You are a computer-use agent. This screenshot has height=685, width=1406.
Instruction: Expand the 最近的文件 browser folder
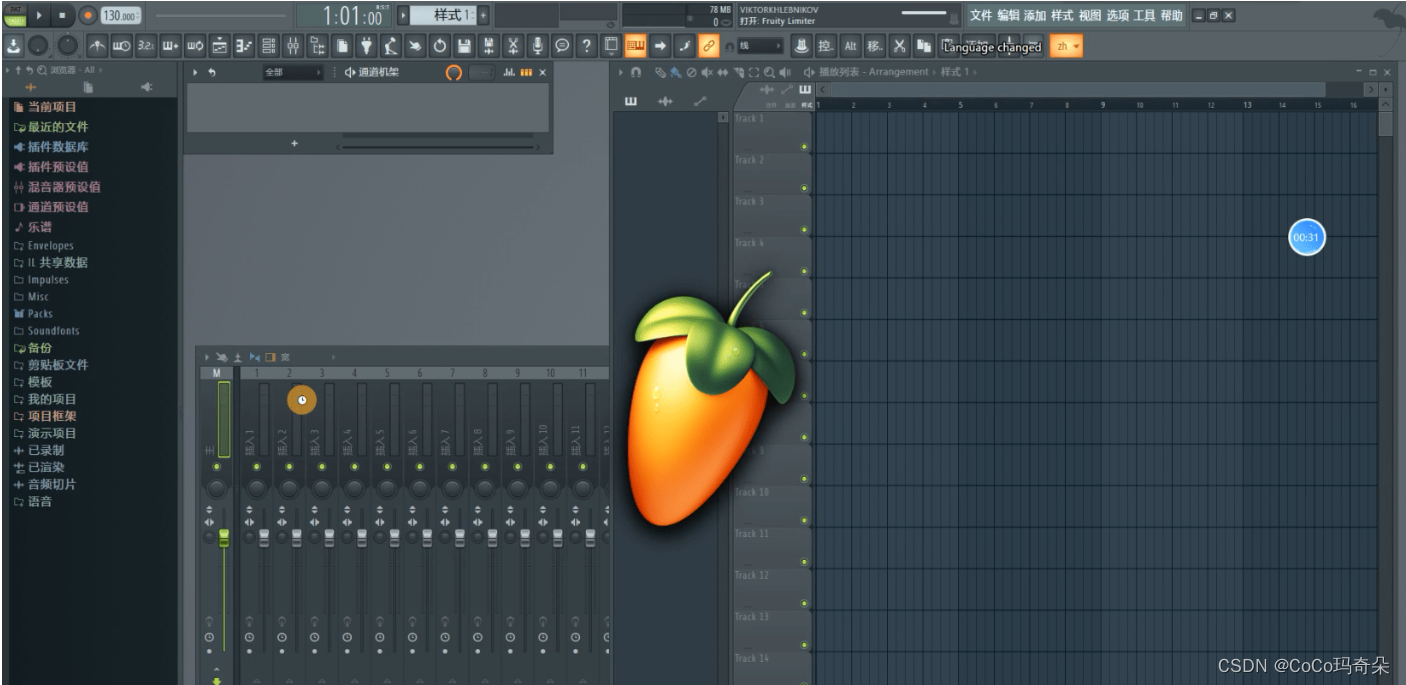51,127
